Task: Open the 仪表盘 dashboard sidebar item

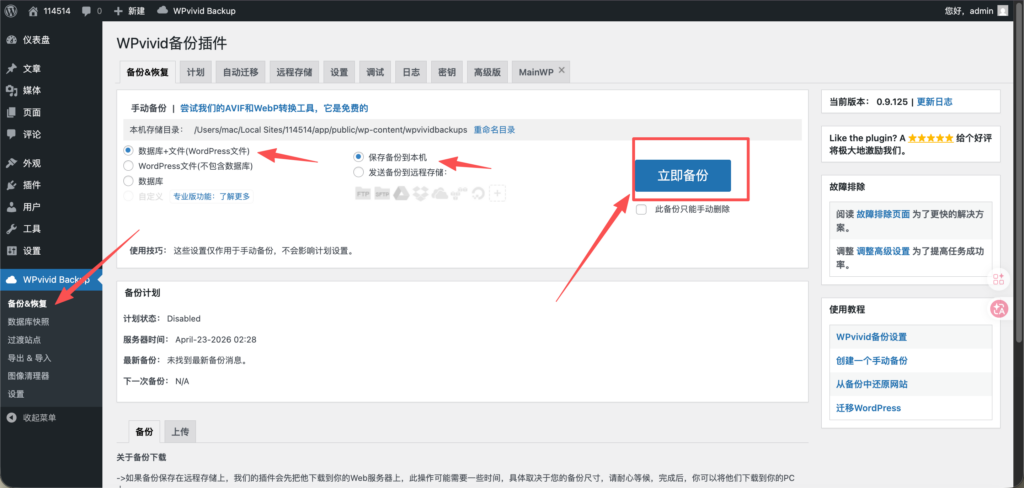Action: pyautogui.click(x=51, y=40)
